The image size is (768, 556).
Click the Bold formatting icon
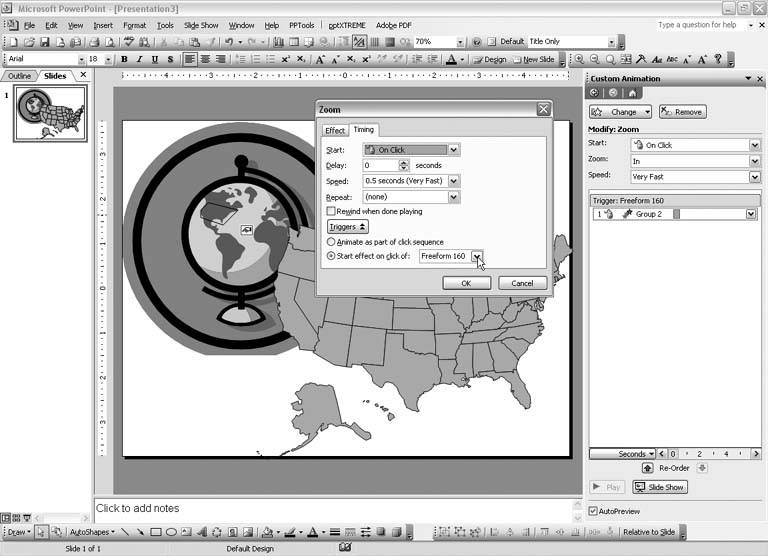coord(125,60)
